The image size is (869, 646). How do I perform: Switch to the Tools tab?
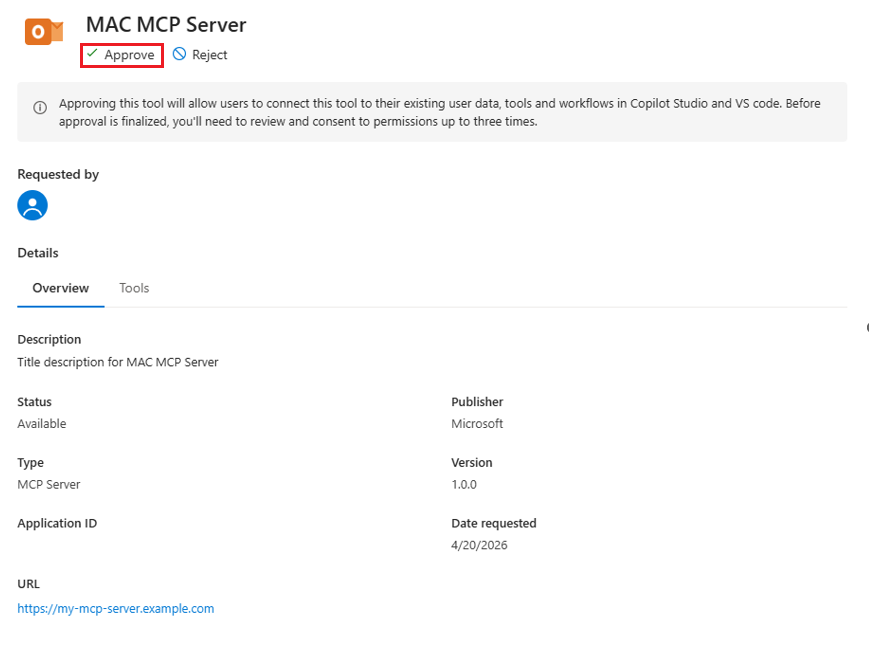134,288
